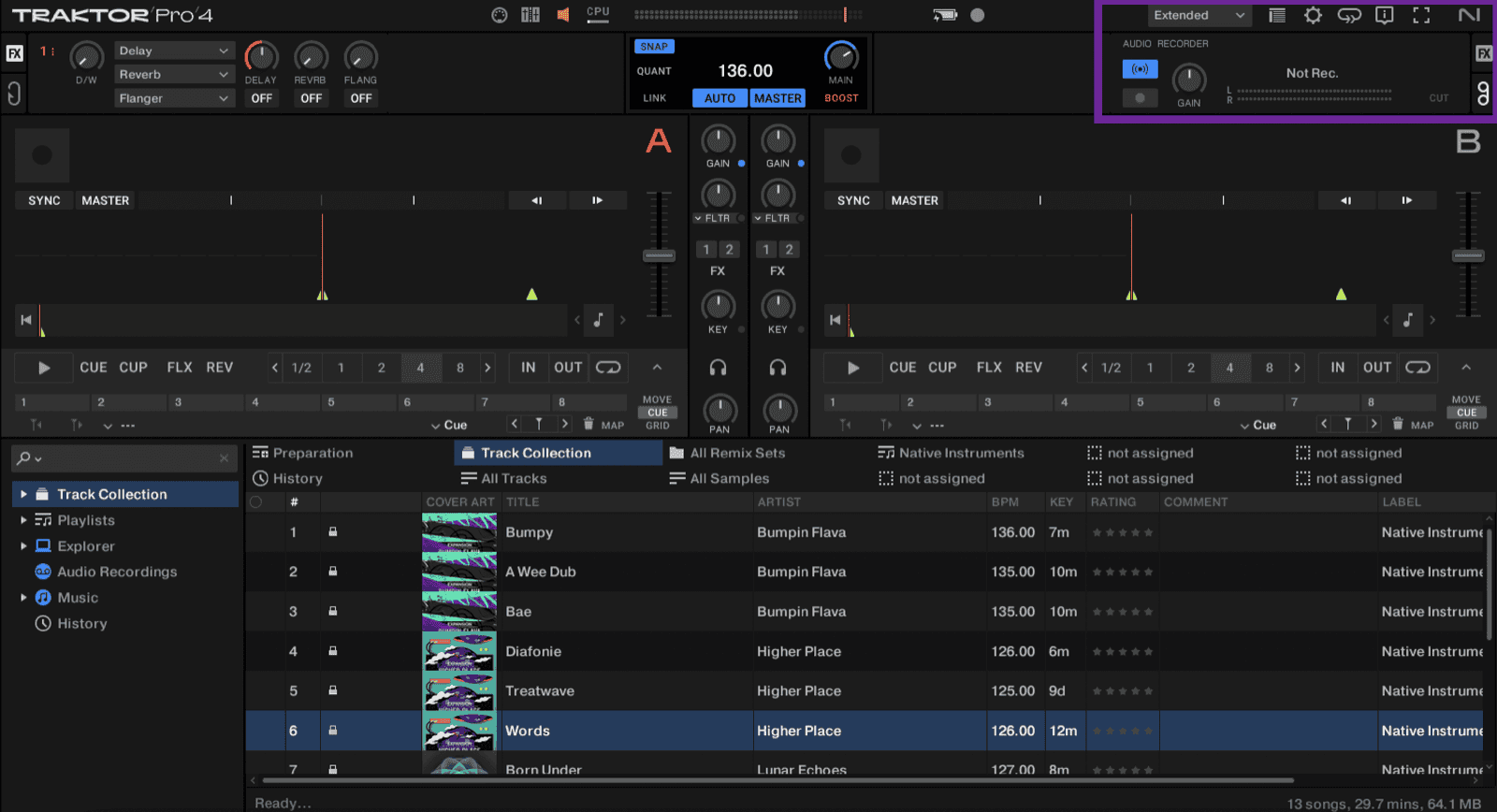This screenshot has height=812, width=1497.
Task: Open the Flanger effect selector dropdown
Action: [174, 98]
